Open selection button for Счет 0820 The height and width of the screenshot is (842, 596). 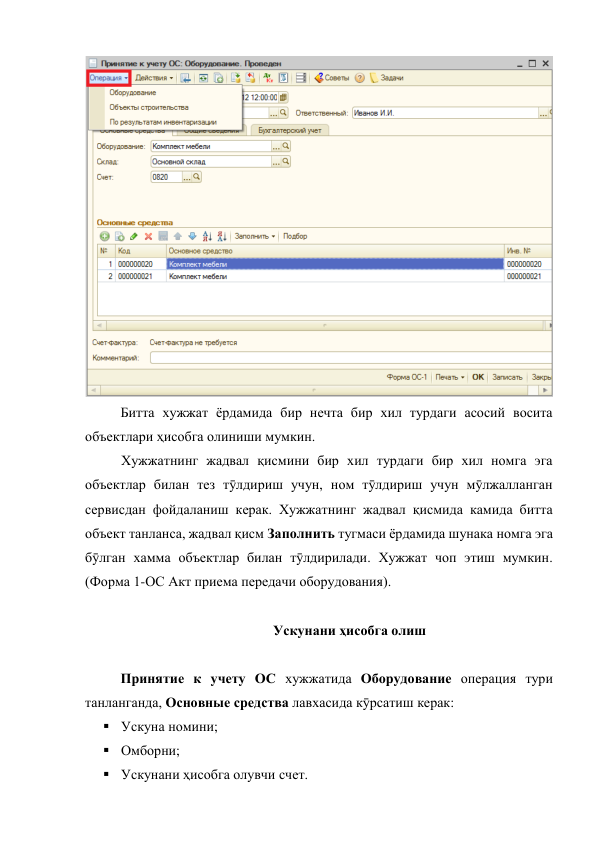click(x=187, y=177)
